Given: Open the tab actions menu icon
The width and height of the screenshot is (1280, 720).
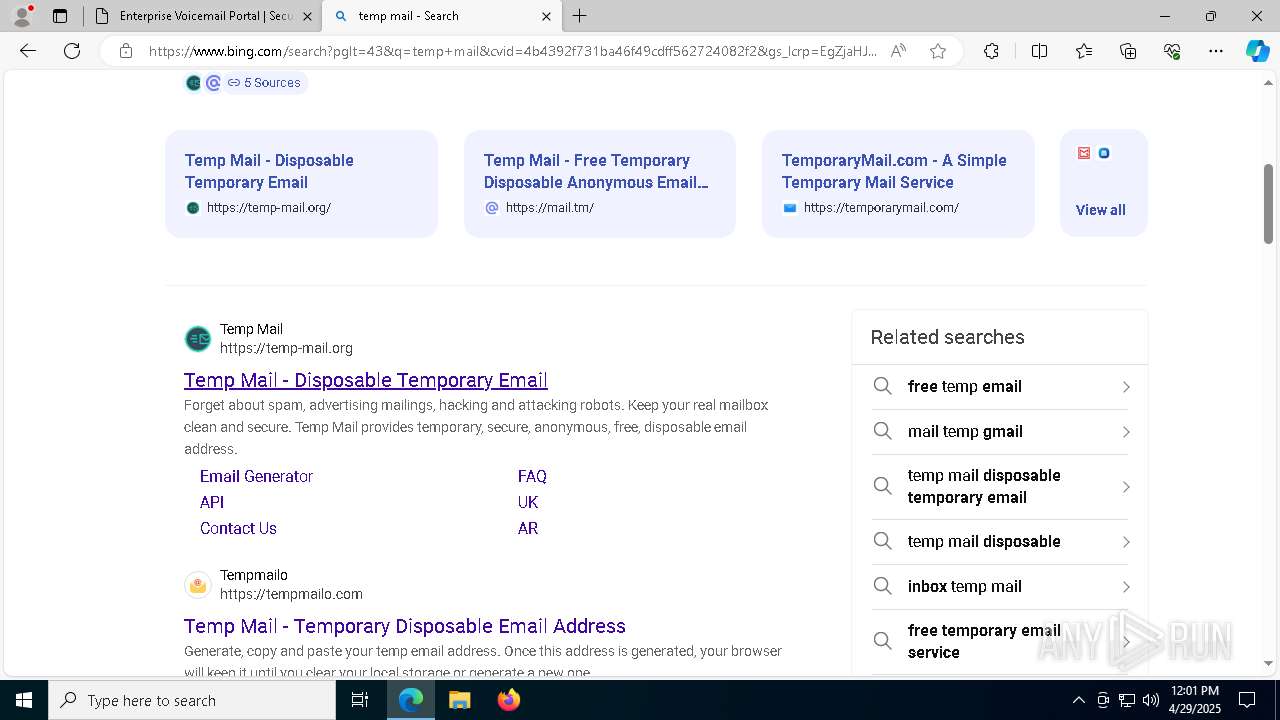Looking at the screenshot, I should (x=60, y=16).
